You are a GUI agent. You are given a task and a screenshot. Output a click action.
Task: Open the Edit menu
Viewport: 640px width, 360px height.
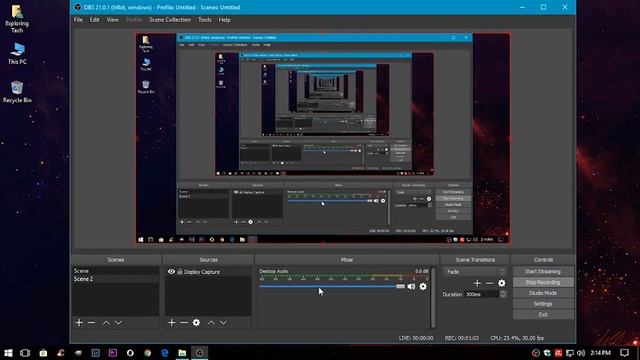[95, 20]
